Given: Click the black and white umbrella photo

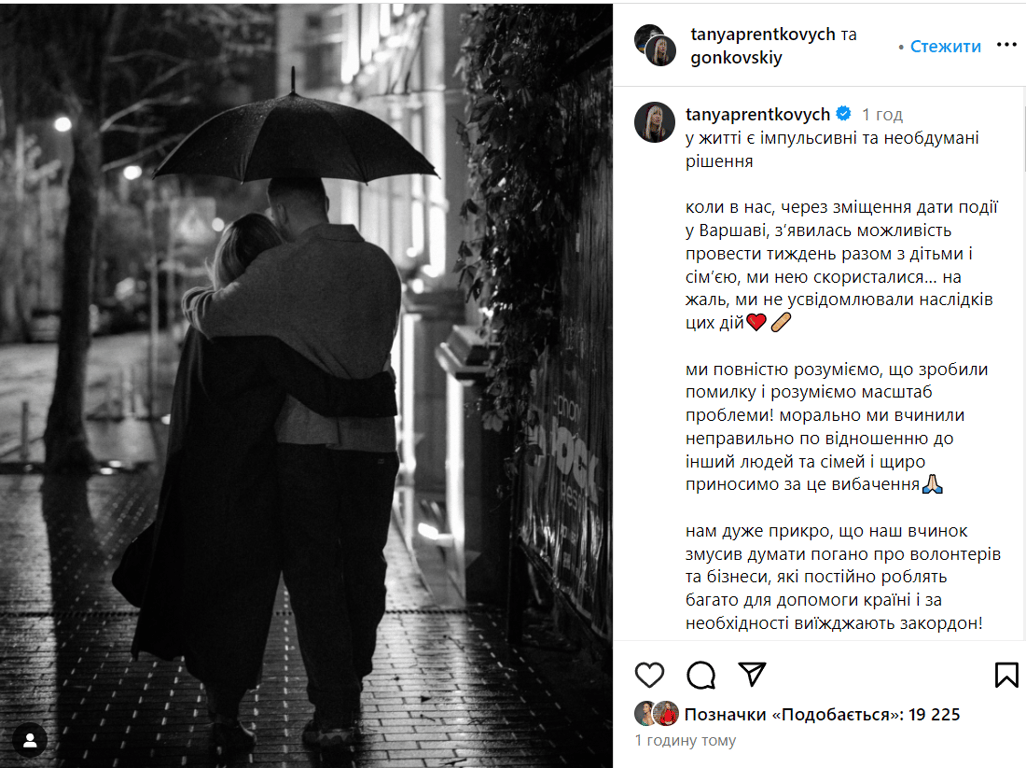Looking at the screenshot, I should (306, 384).
